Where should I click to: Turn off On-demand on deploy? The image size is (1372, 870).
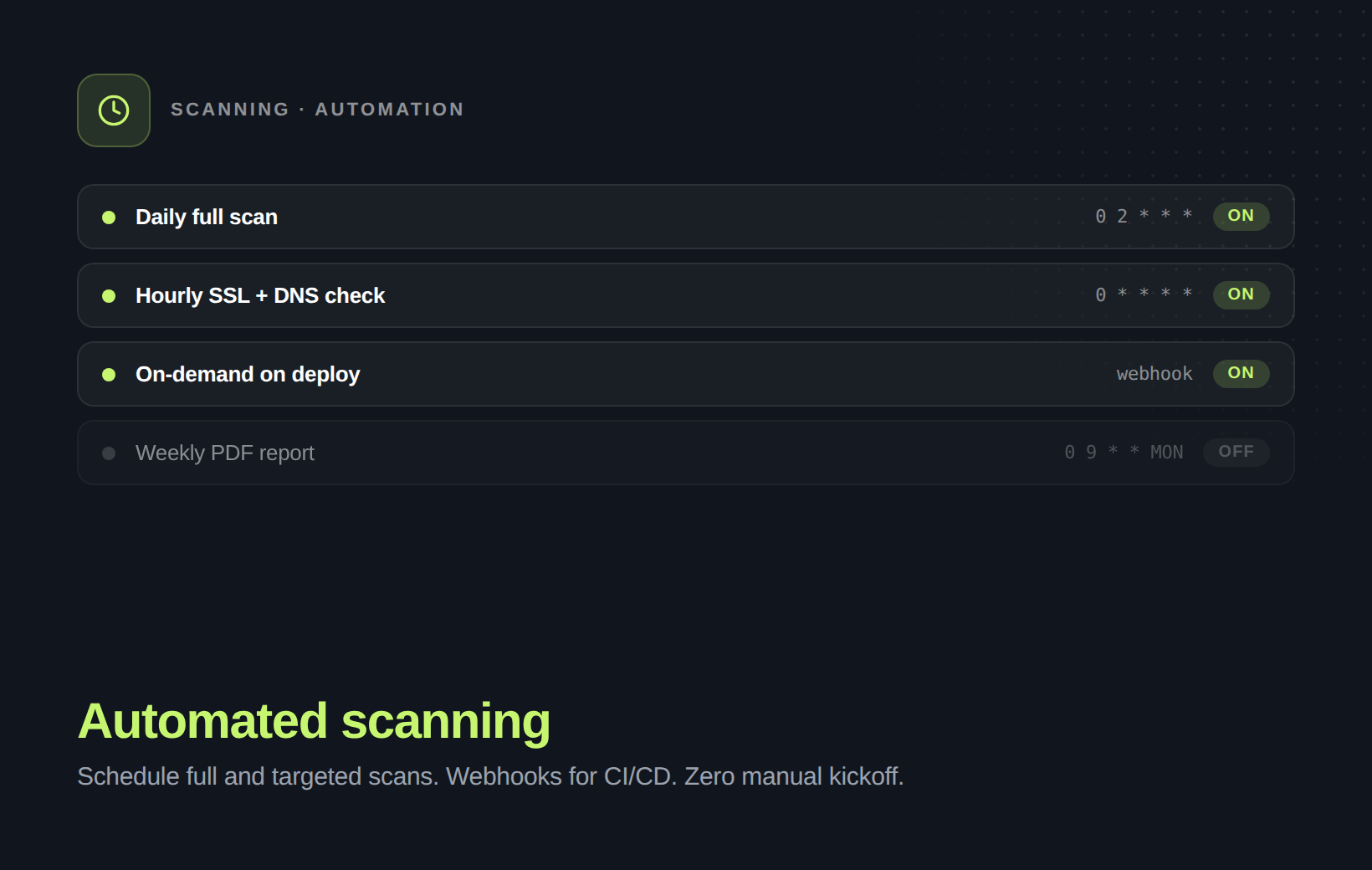(1241, 374)
